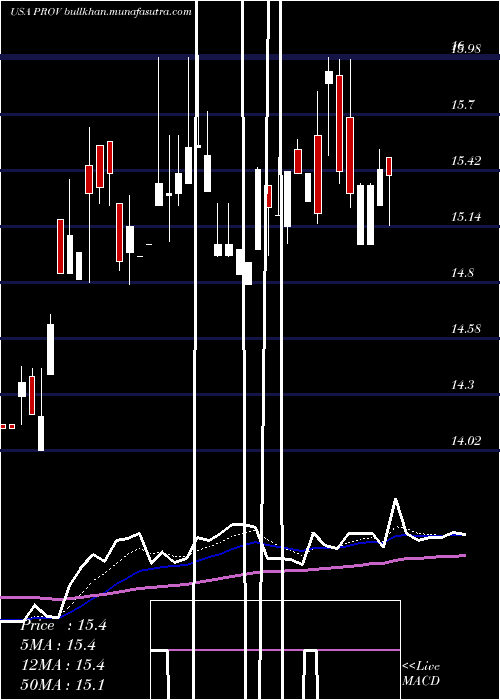500x700 pixels.
Task: Click the spike peak of the white moving-average line
Action: (x=395, y=499)
